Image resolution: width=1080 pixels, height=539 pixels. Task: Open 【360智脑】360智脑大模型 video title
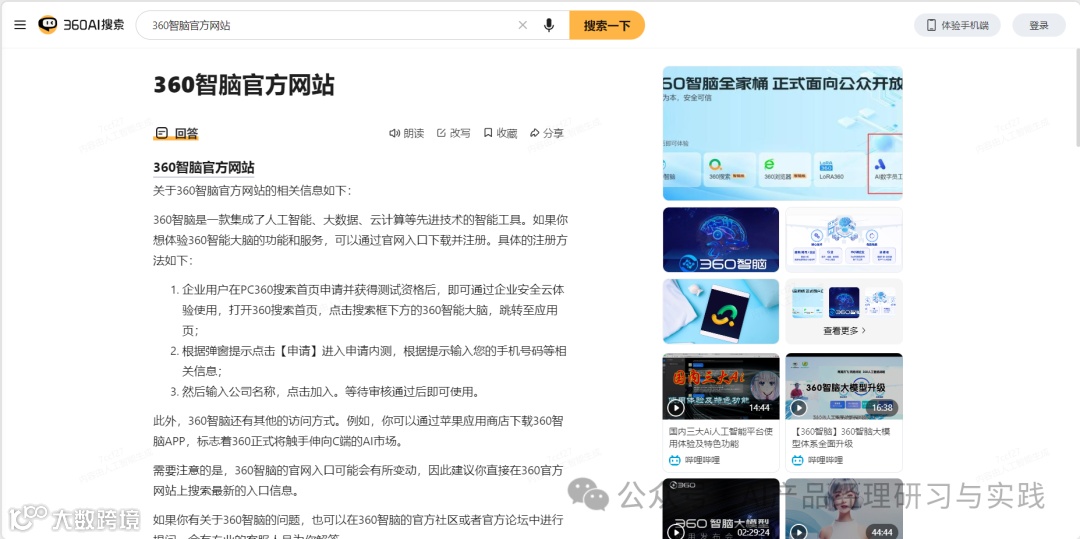(x=842, y=438)
